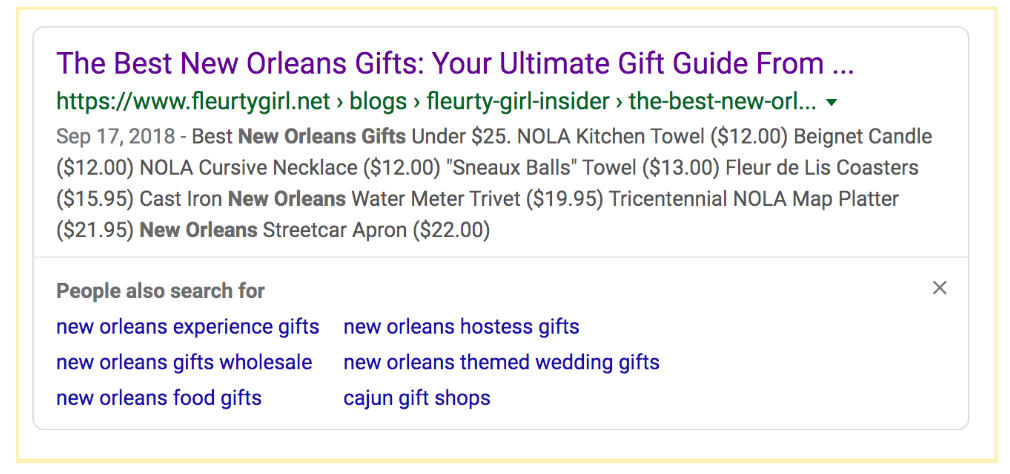Search for 'new orleans themed wedding gifts'

pyautogui.click(x=501, y=362)
